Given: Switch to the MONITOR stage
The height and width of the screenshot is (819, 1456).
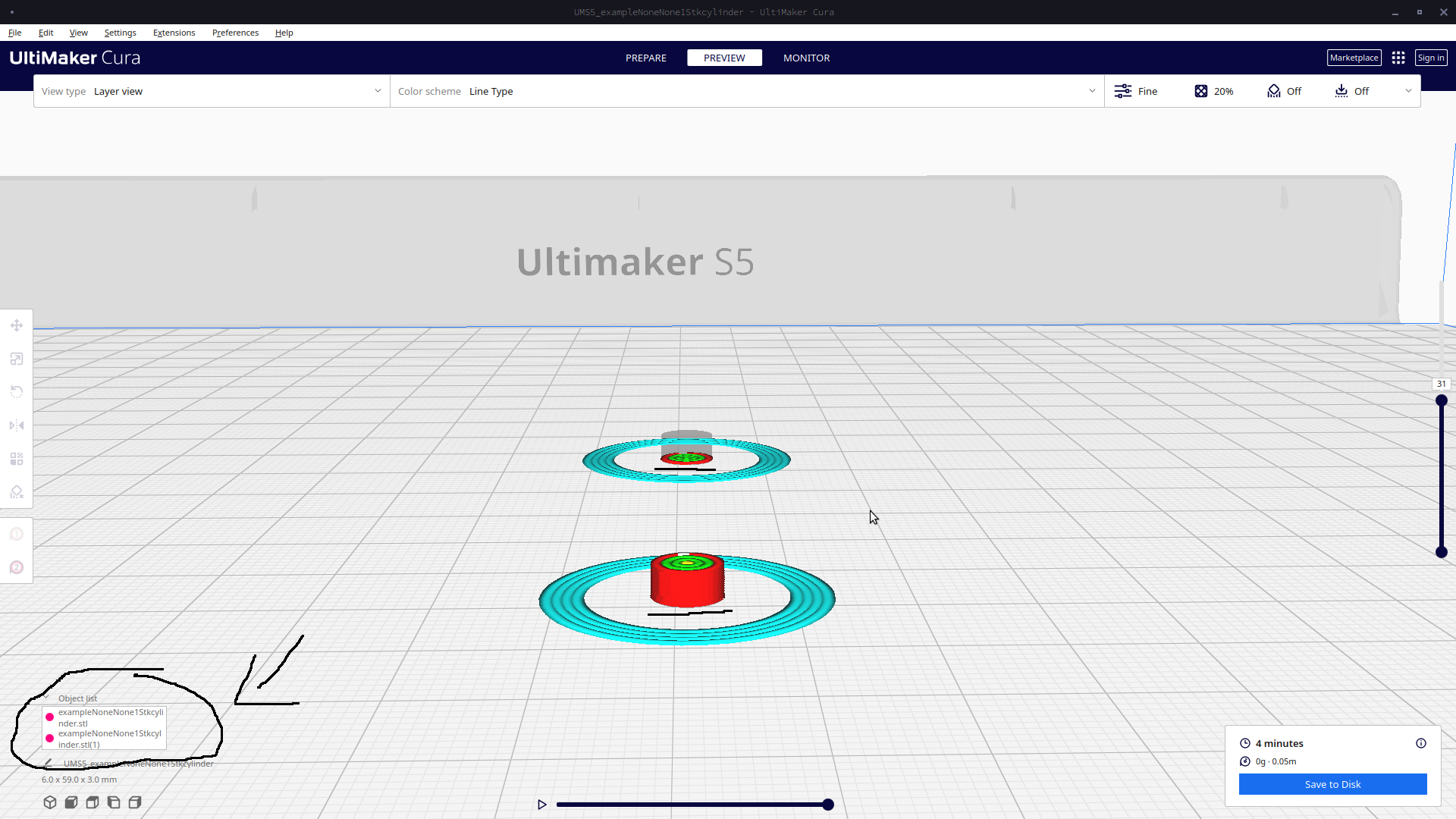Looking at the screenshot, I should [806, 58].
